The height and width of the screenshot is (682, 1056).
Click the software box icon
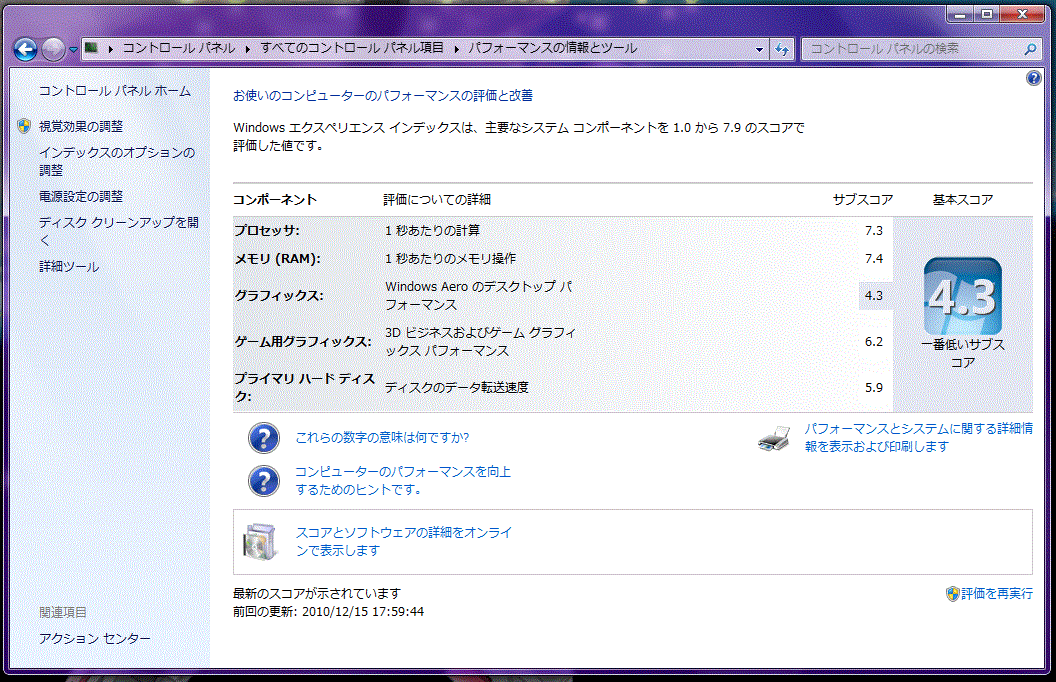(261, 541)
